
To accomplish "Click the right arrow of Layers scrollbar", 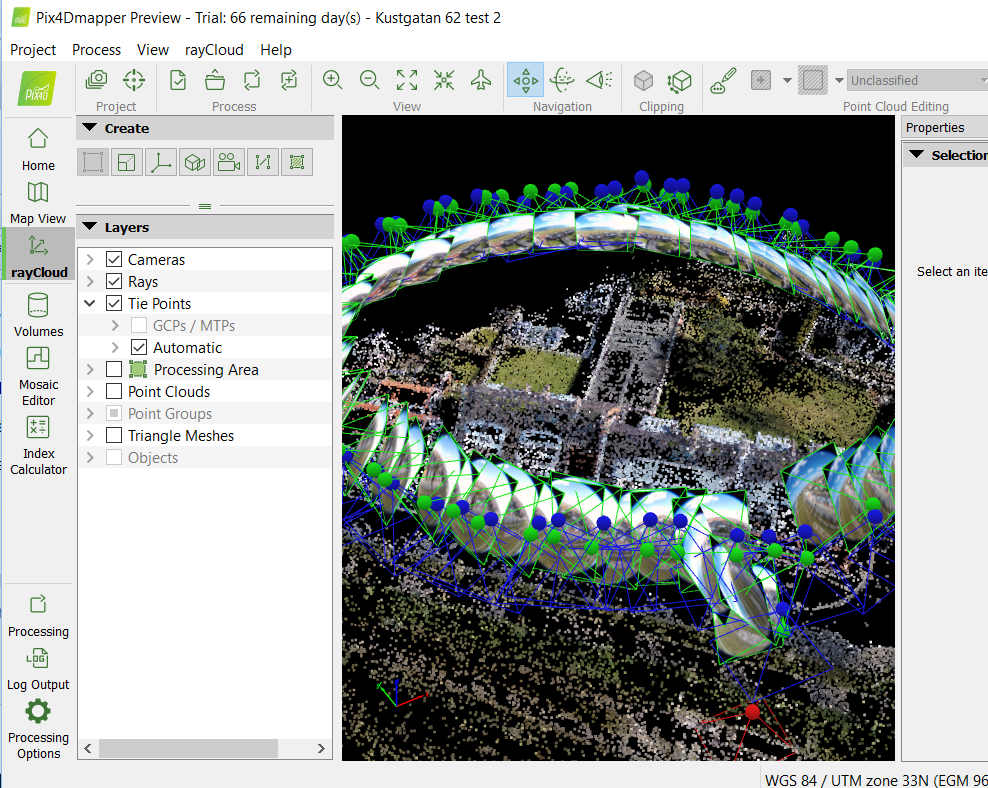I will pos(321,748).
